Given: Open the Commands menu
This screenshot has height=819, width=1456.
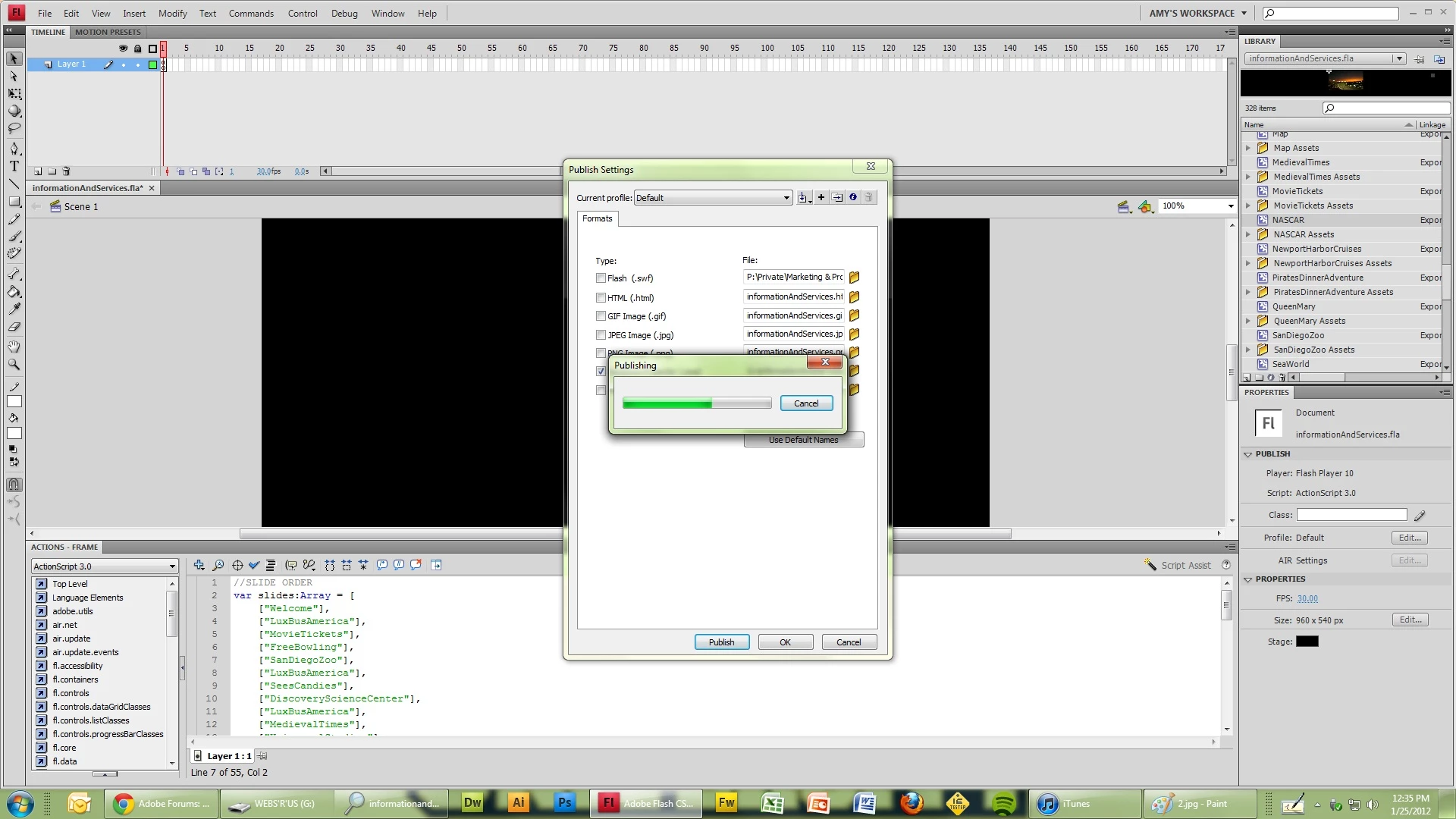Looking at the screenshot, I should (251, 13).
